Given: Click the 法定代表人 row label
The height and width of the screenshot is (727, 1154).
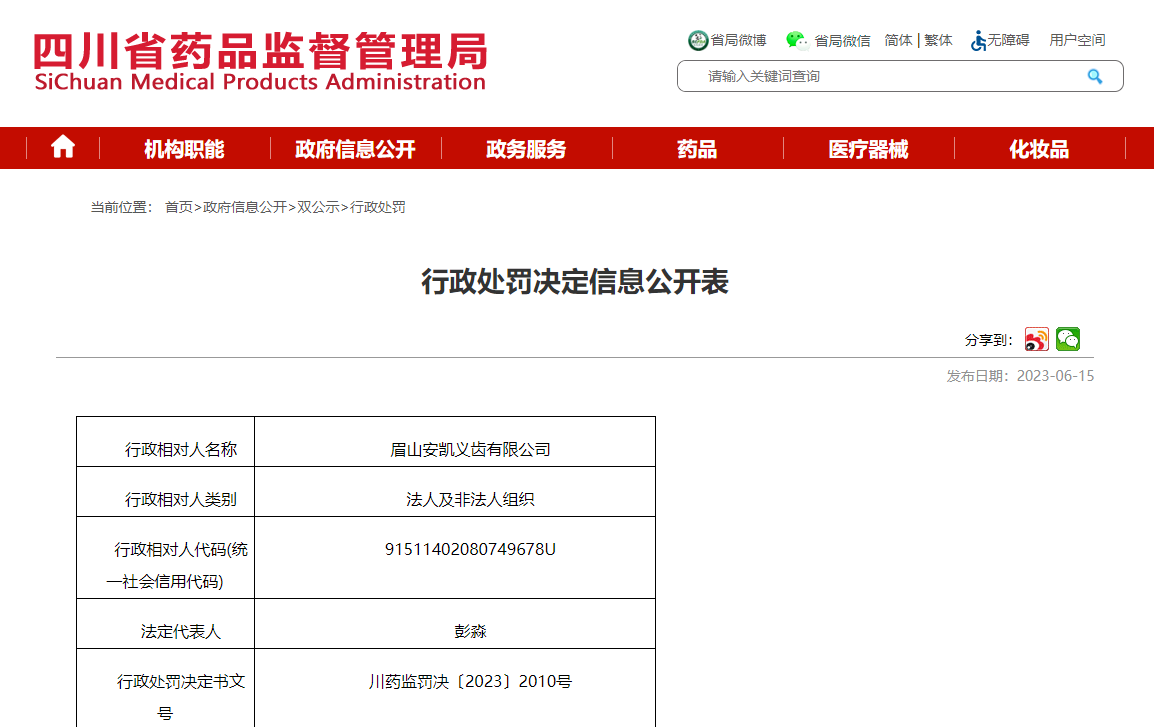Looking at the screenshot, I should pyautogui.click(x=181, y=631).
